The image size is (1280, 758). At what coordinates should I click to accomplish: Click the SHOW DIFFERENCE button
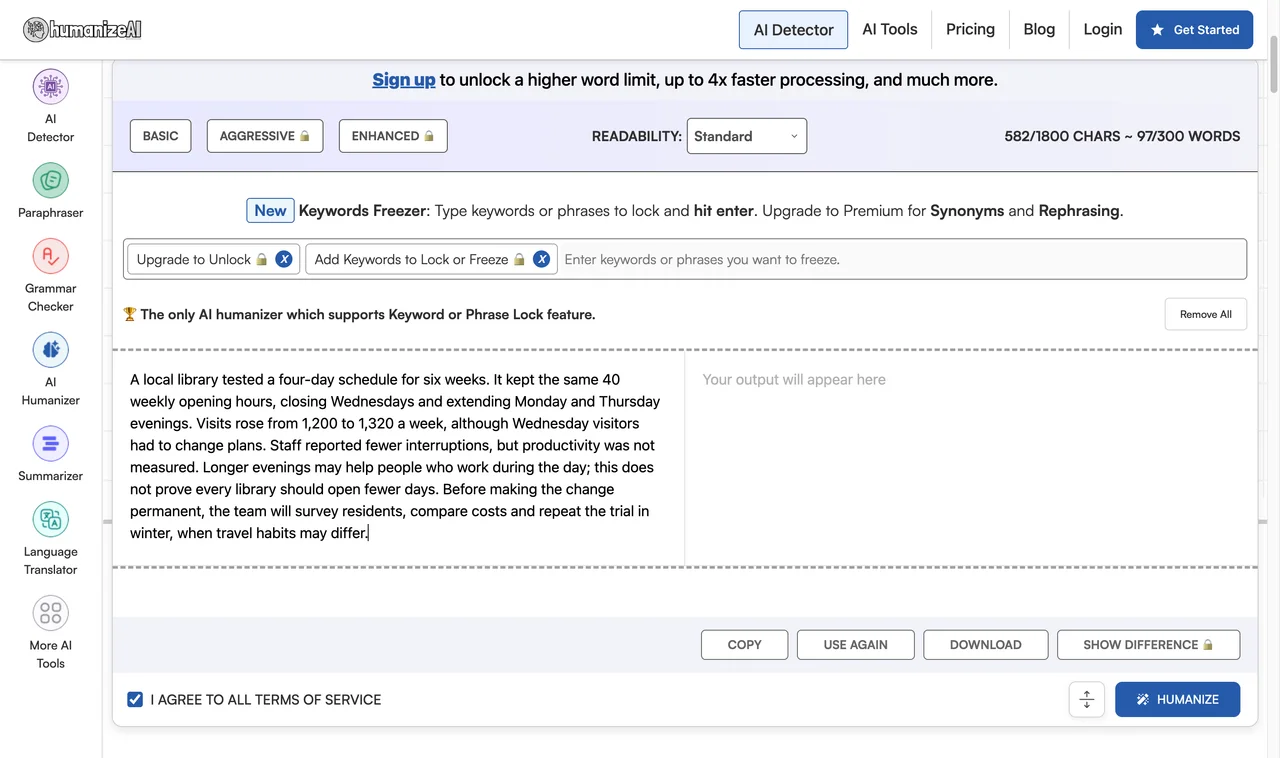(1148, 645)
